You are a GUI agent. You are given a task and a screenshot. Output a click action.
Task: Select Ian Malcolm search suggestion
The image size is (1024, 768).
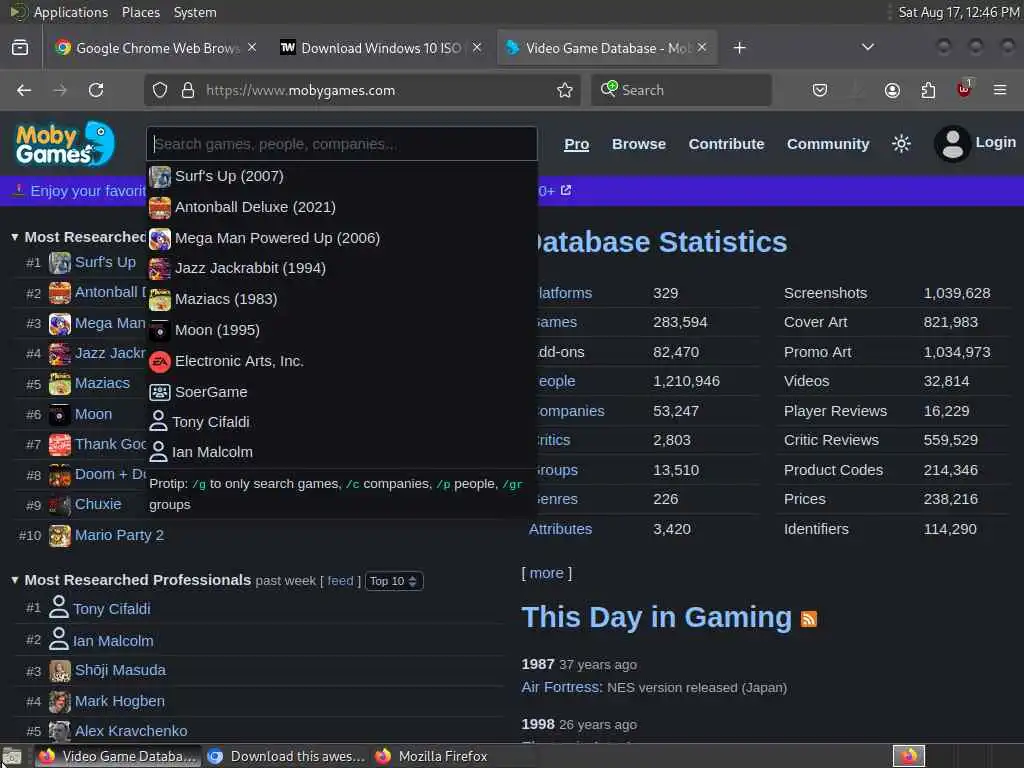tap(342, 452)
